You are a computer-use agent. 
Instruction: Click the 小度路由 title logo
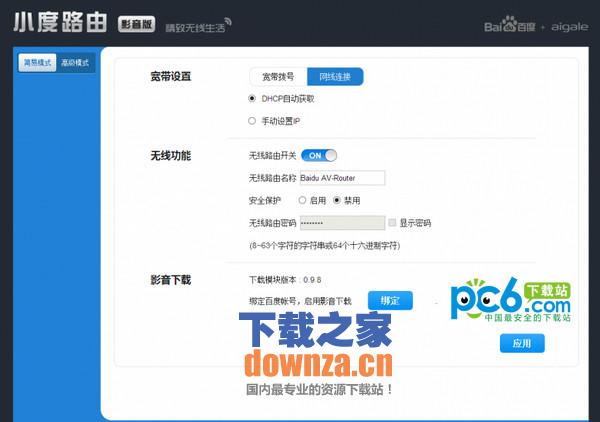pos(60,23)
